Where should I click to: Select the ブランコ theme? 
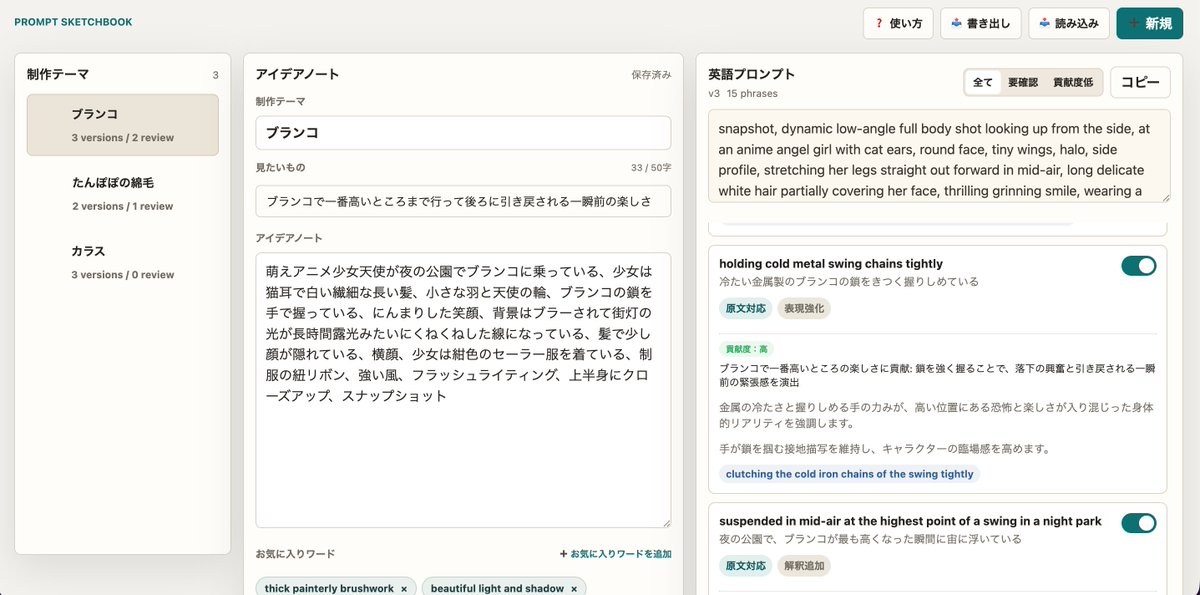tap(123, 125)
